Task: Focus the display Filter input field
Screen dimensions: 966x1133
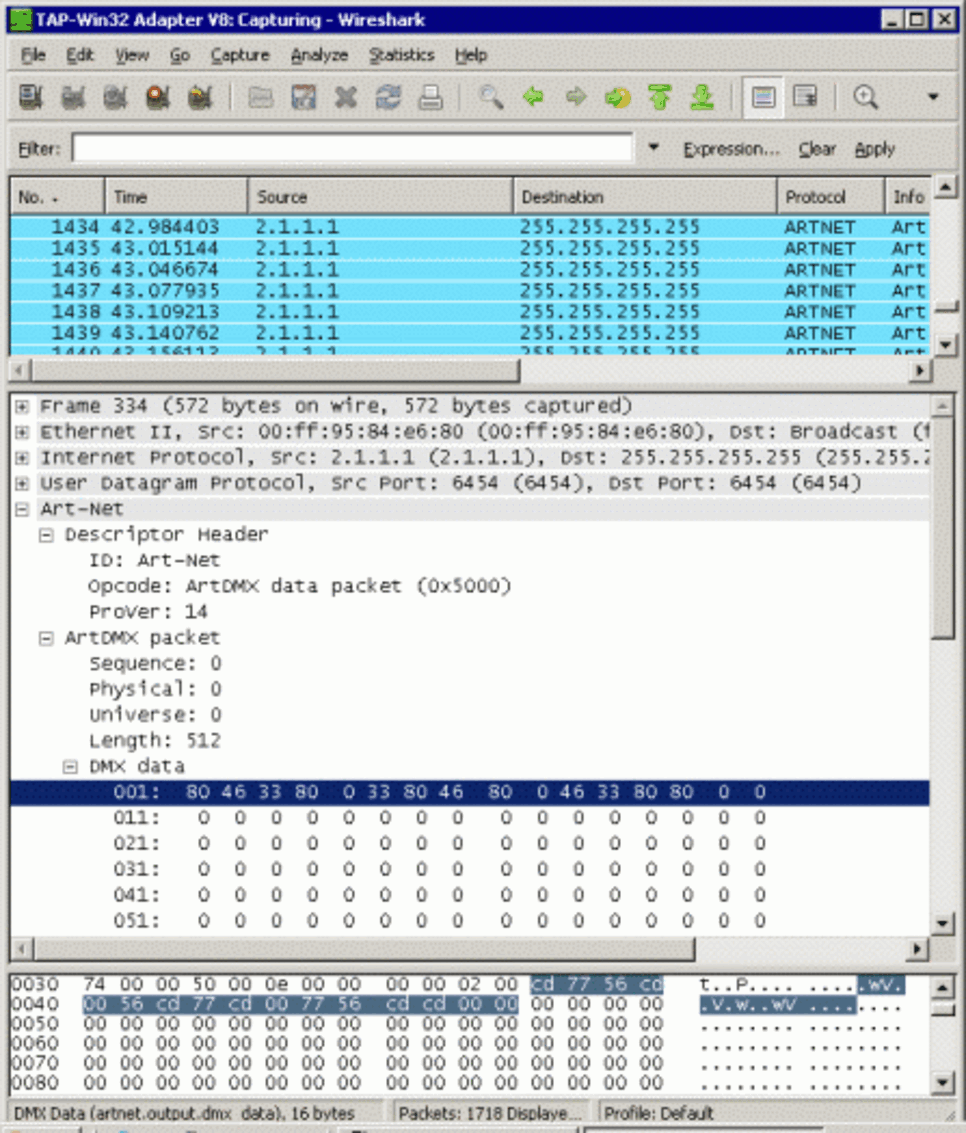Action: click(x=353, y=148)
